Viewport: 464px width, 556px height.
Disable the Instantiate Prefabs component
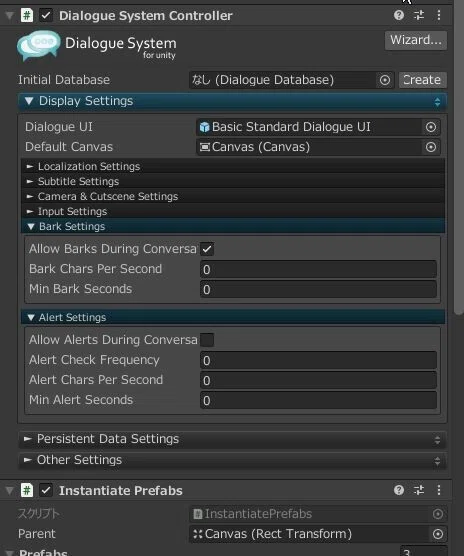point(46,490)
